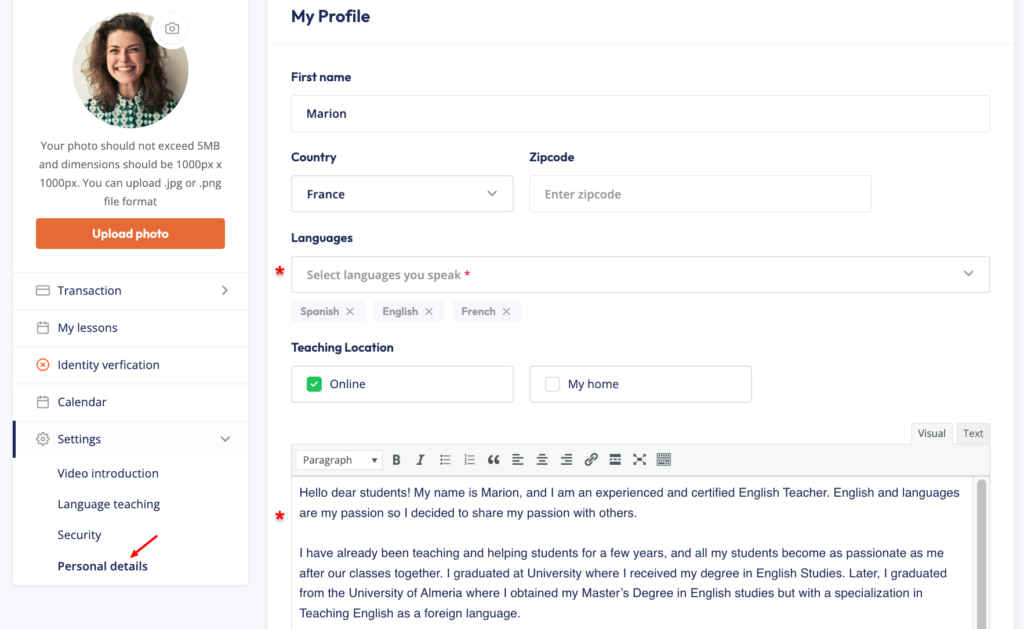Click the camera icon on profile photo
The image size is (1024, 629).
pyautogui.click(x=172, y=29)
